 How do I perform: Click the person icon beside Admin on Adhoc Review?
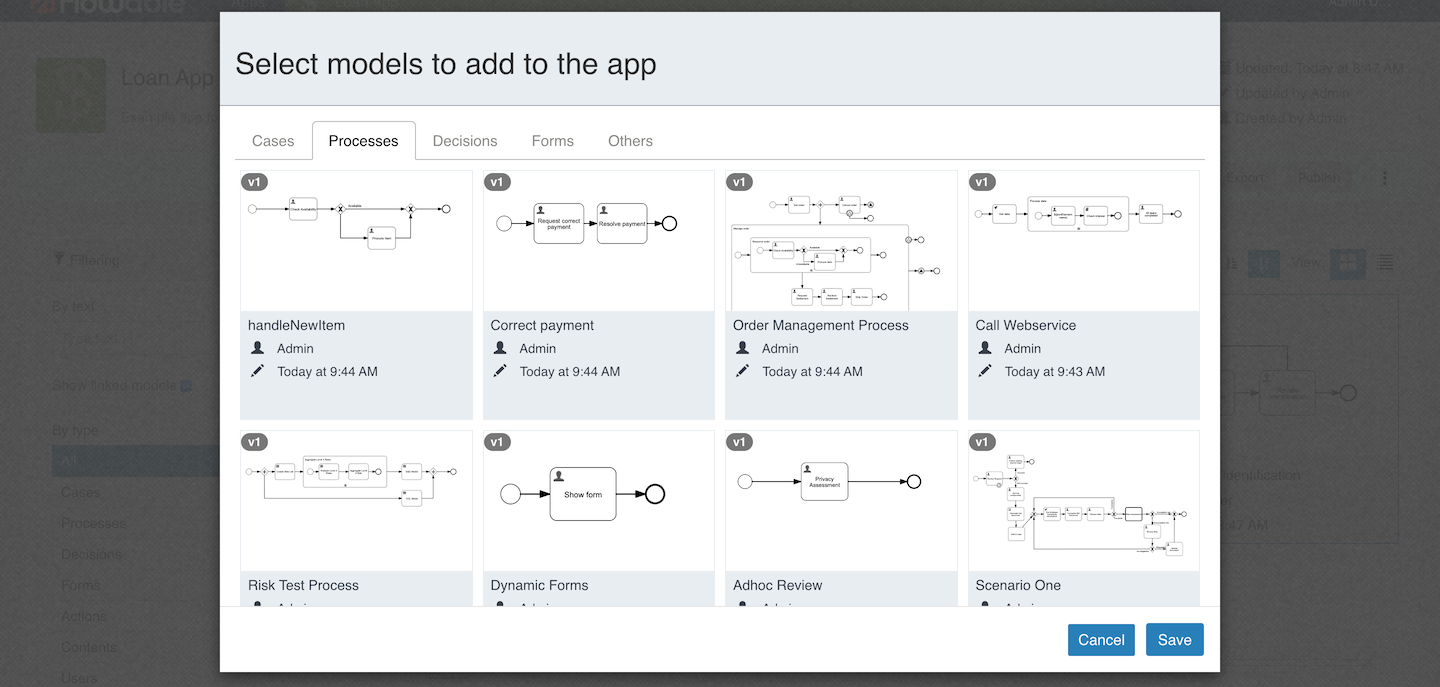(743, 607)
